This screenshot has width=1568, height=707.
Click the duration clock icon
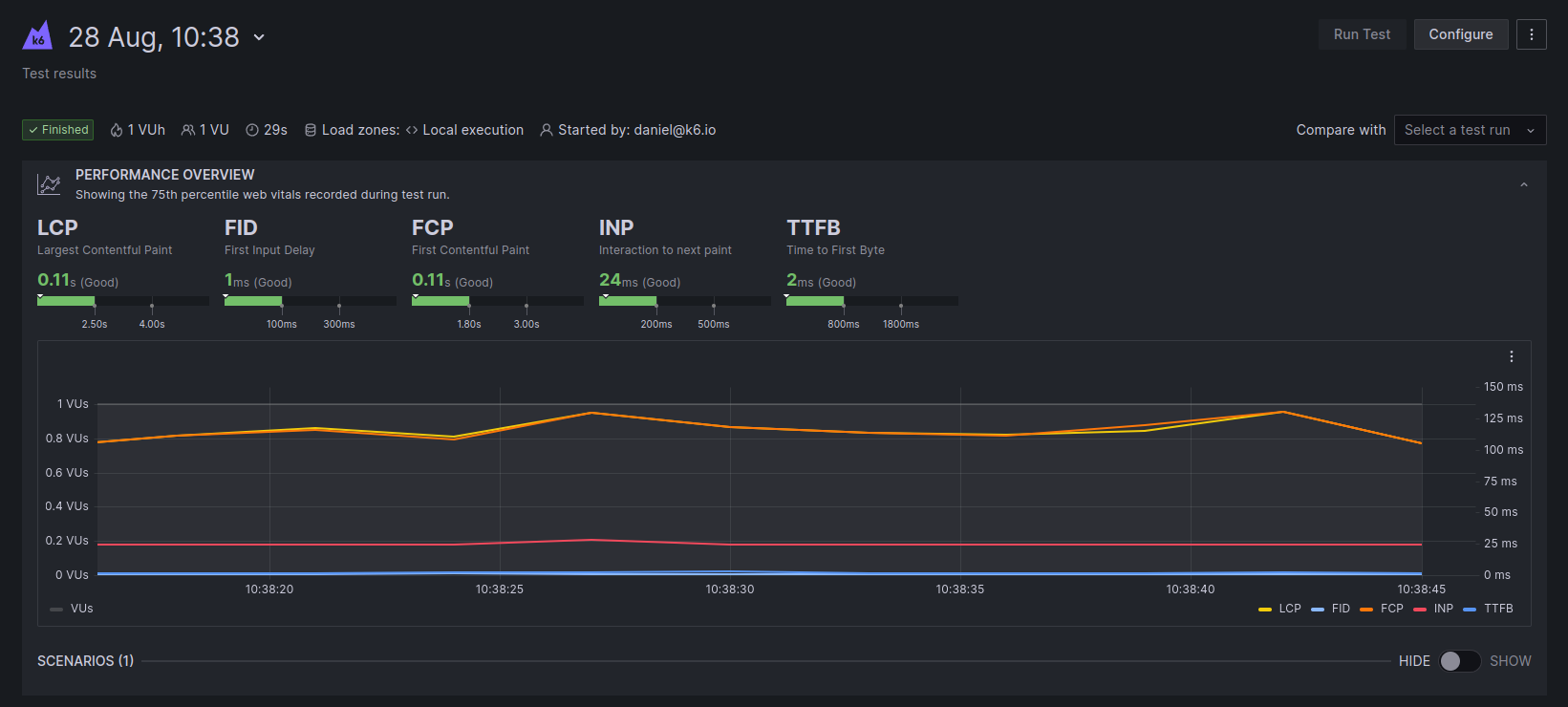[252, 130]
